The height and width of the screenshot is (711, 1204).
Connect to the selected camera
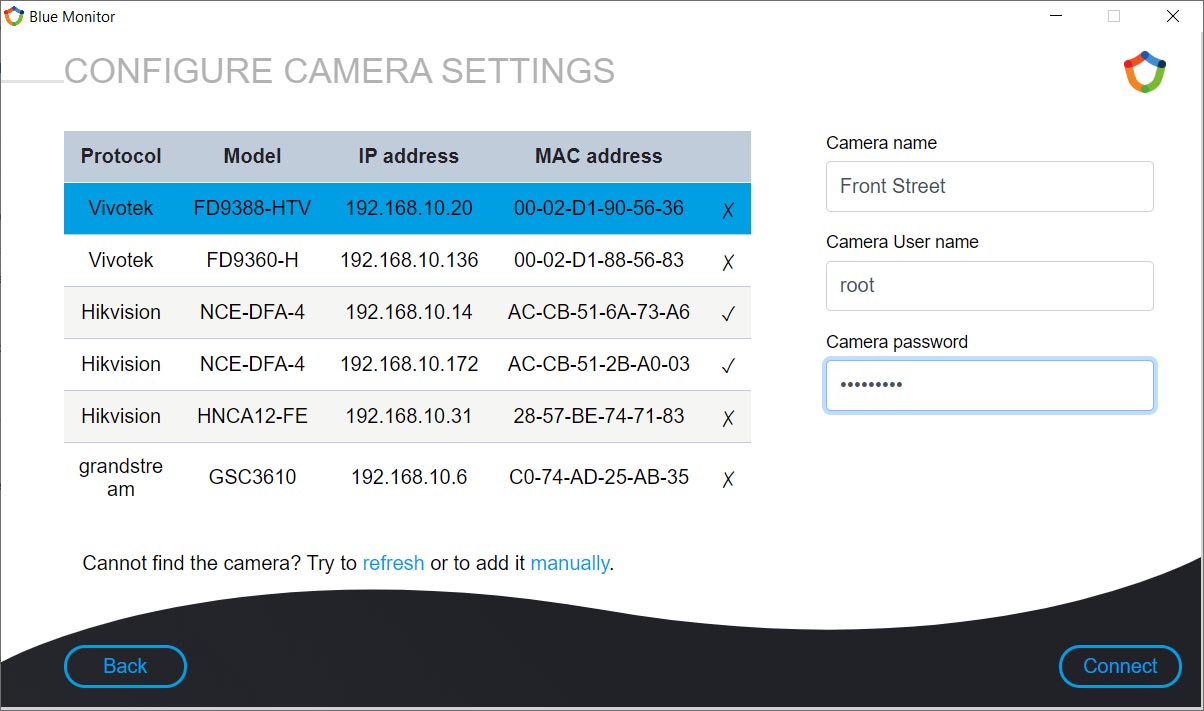coord(1120,666)
